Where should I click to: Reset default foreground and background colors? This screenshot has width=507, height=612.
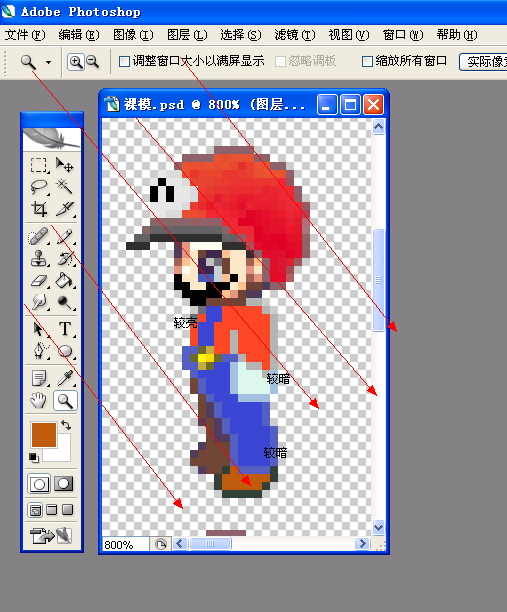click(34, 457)
